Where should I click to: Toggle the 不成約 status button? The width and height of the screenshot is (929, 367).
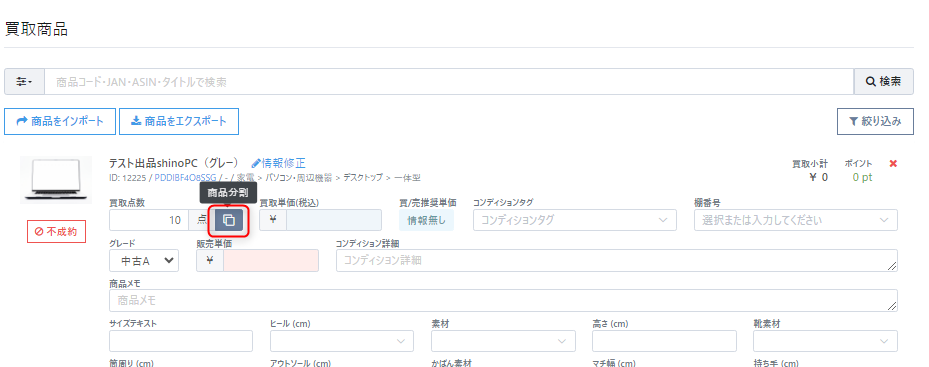click(x=56, y=231)
